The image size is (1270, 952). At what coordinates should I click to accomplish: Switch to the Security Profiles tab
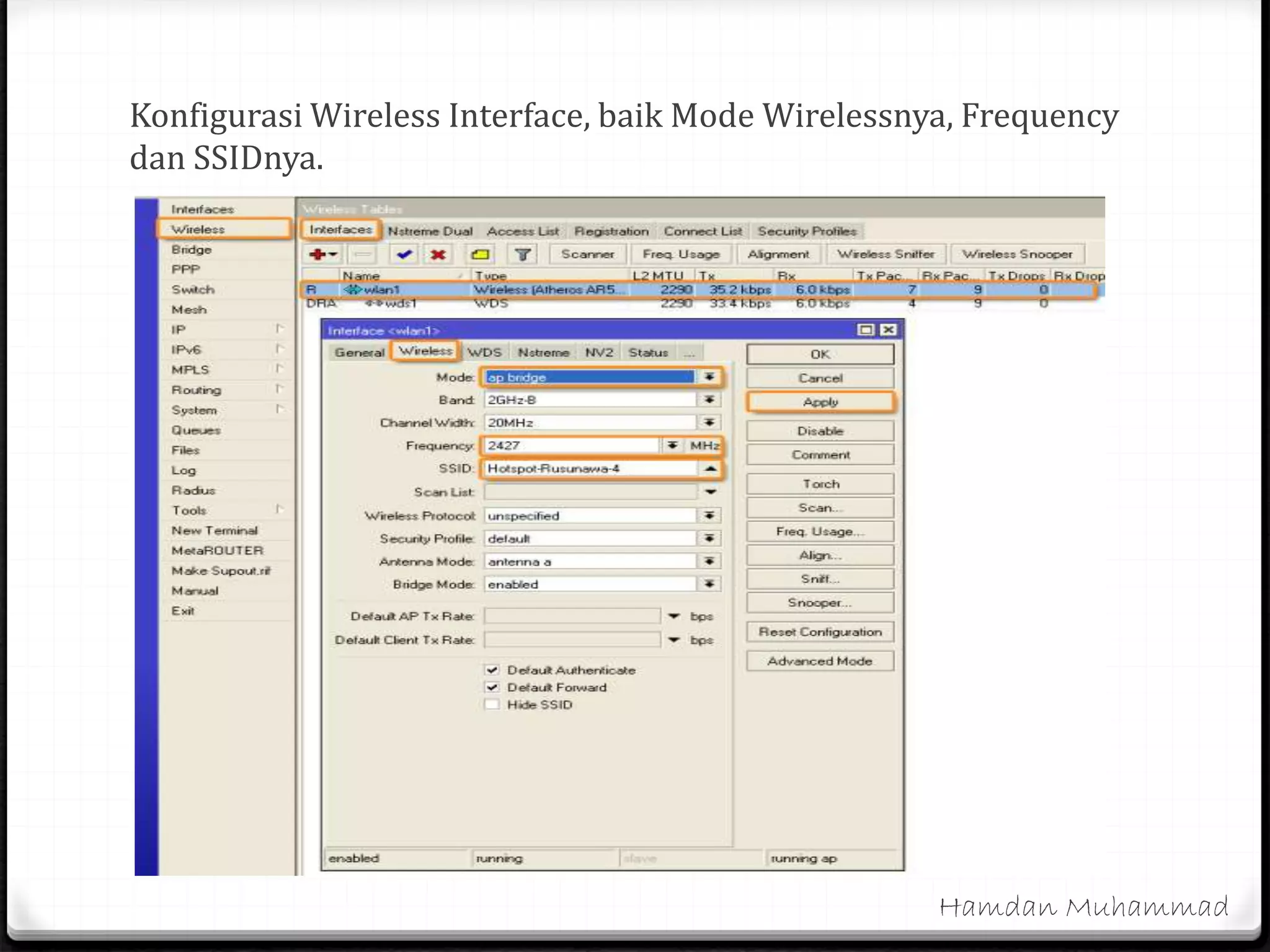[x=807, y=231]
